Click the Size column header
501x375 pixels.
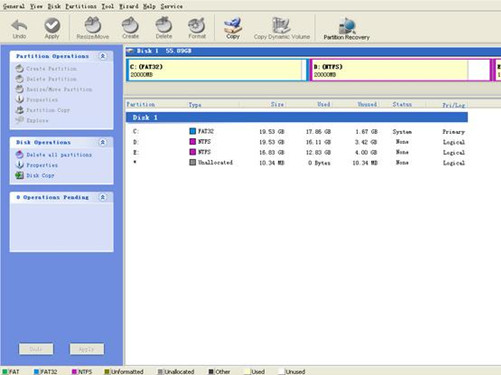(277, 104)
